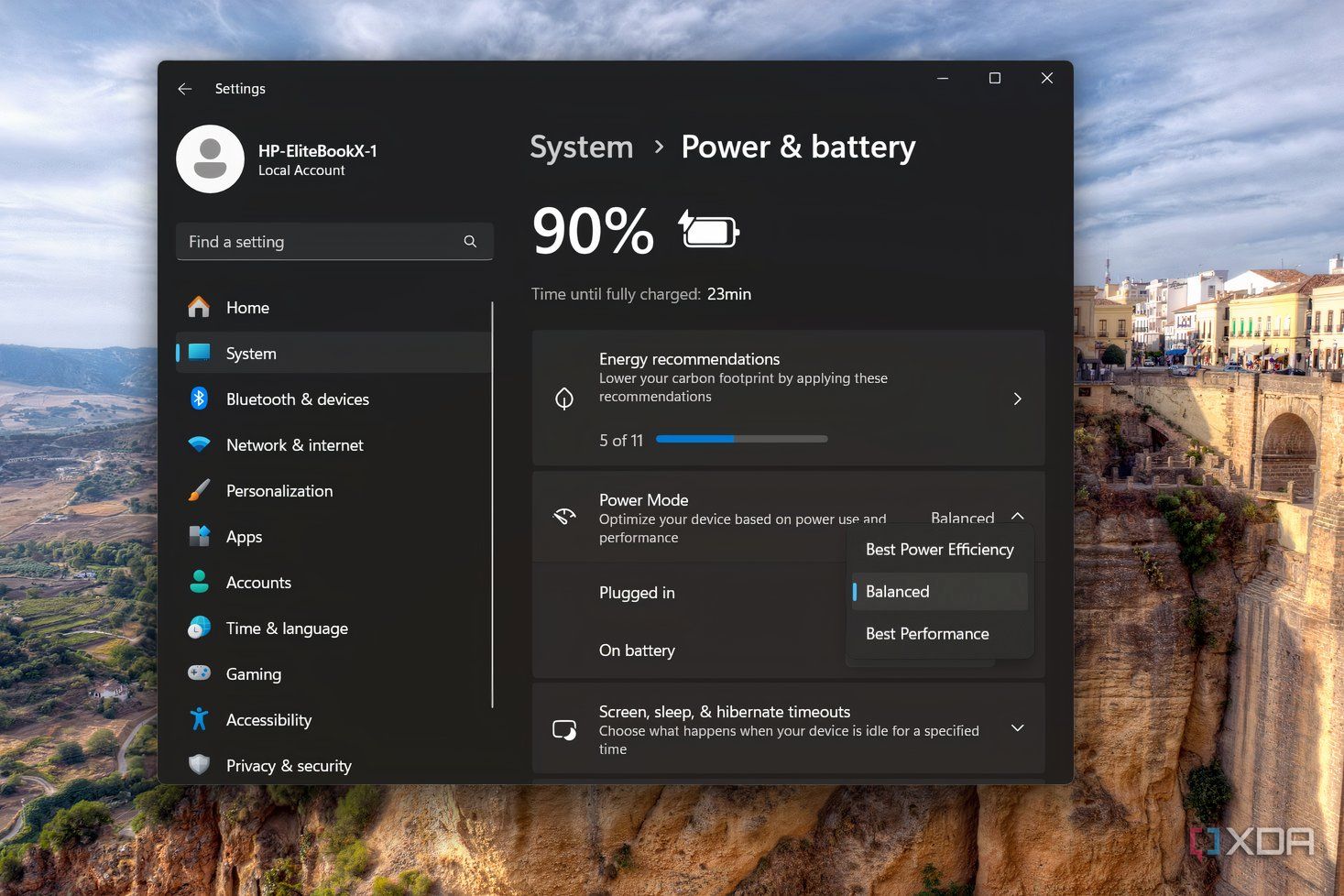Screen dimensions: 1344x896
Task: Open Network & internet Wi-Fi icon
Action: tap(199, 445)
